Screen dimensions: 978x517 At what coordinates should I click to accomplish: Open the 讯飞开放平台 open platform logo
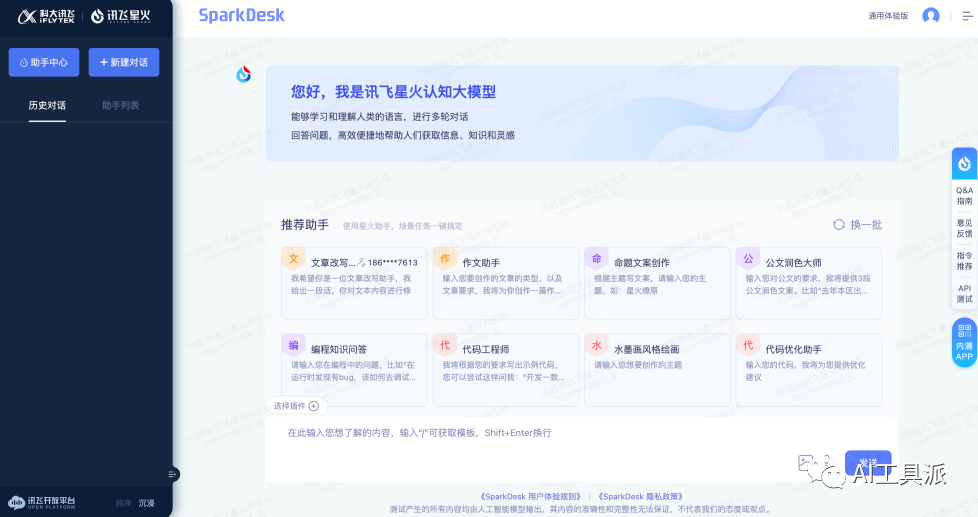pos(42,502)
